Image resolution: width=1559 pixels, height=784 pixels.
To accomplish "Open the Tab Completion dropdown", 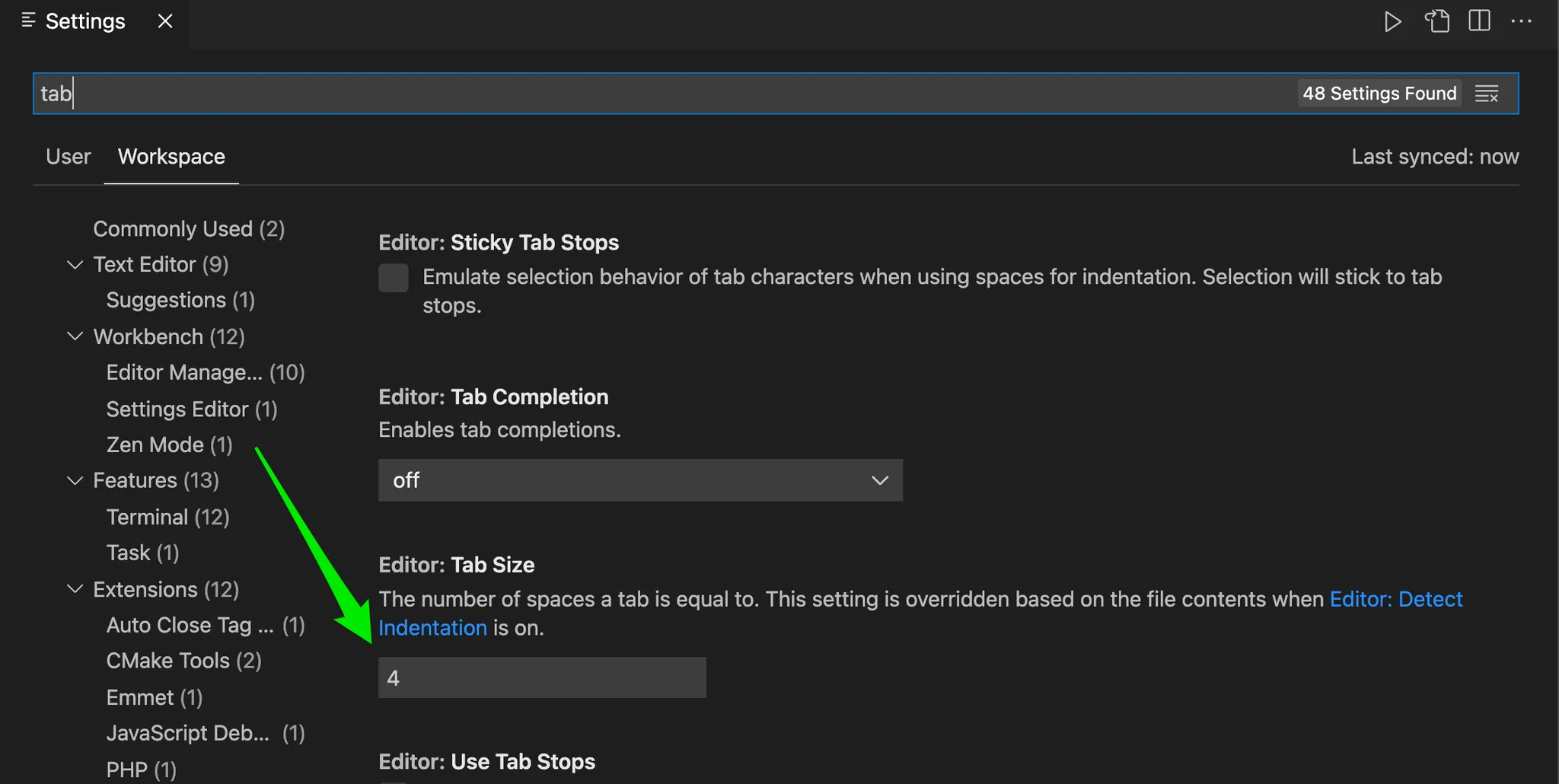I will [640, 480].
